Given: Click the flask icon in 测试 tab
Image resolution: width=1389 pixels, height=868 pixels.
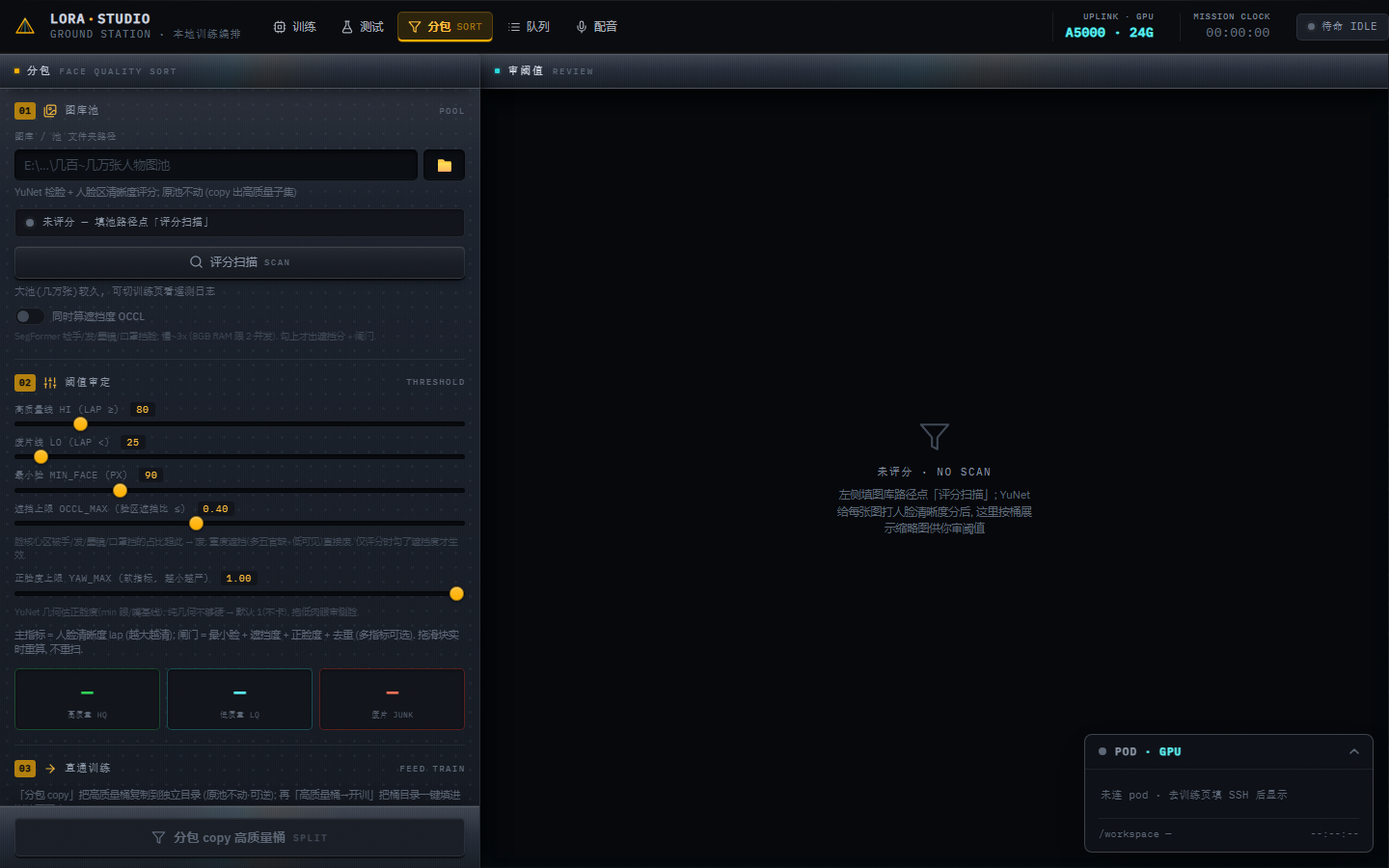Looking at the screenshot, I should click(347, 27).
